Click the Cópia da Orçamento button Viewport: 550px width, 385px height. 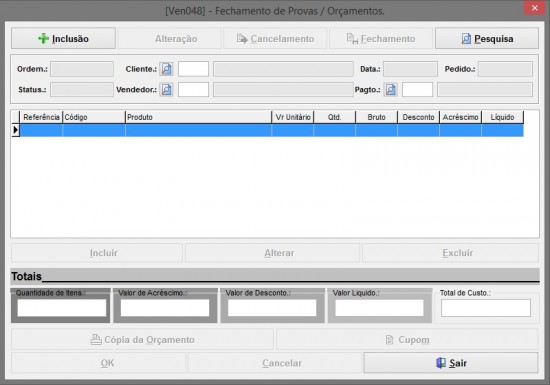click(x=142, y=339)
